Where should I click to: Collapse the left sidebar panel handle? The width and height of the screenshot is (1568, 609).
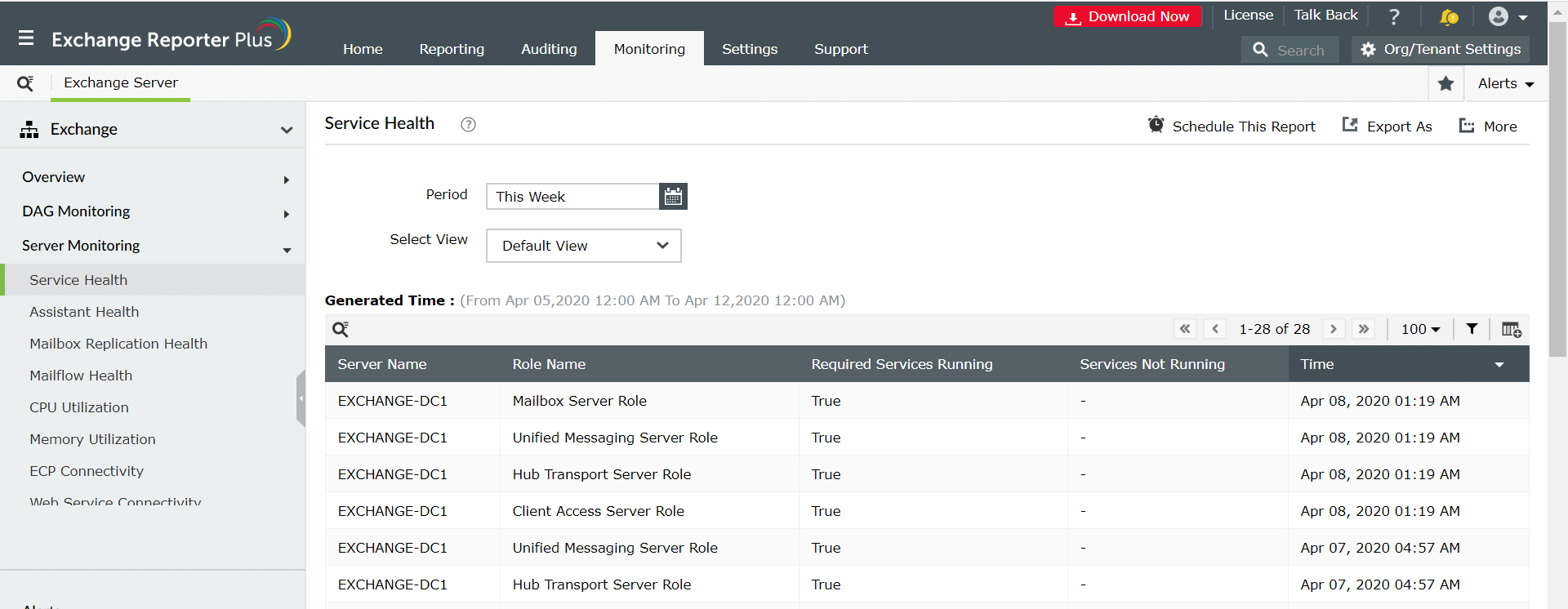click(x=301, y=398)
